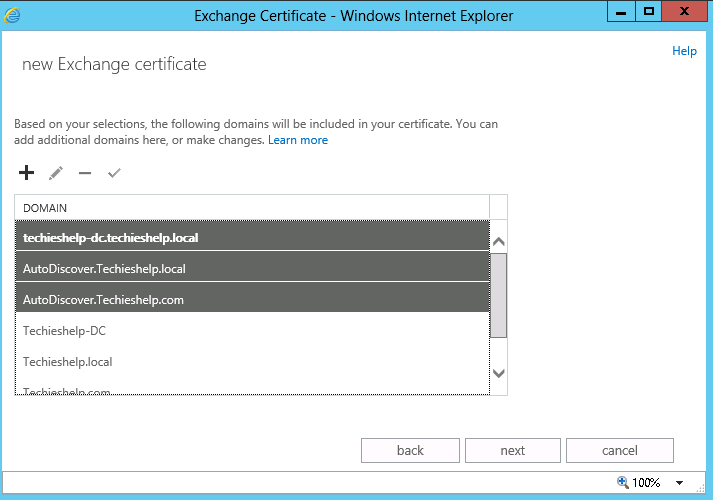Click the plus icon to add a domain
The image size is (713, 500).
[26, 173]
